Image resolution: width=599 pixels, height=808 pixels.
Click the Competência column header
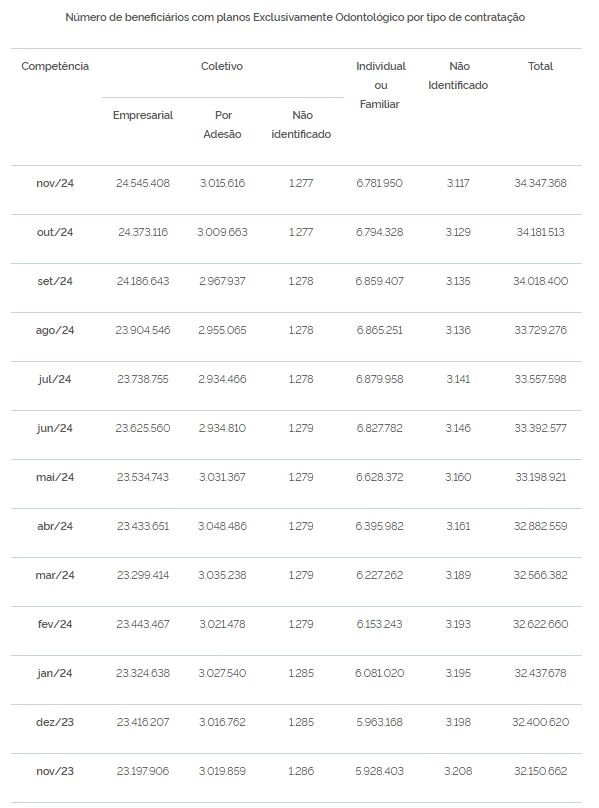(55, 66)
